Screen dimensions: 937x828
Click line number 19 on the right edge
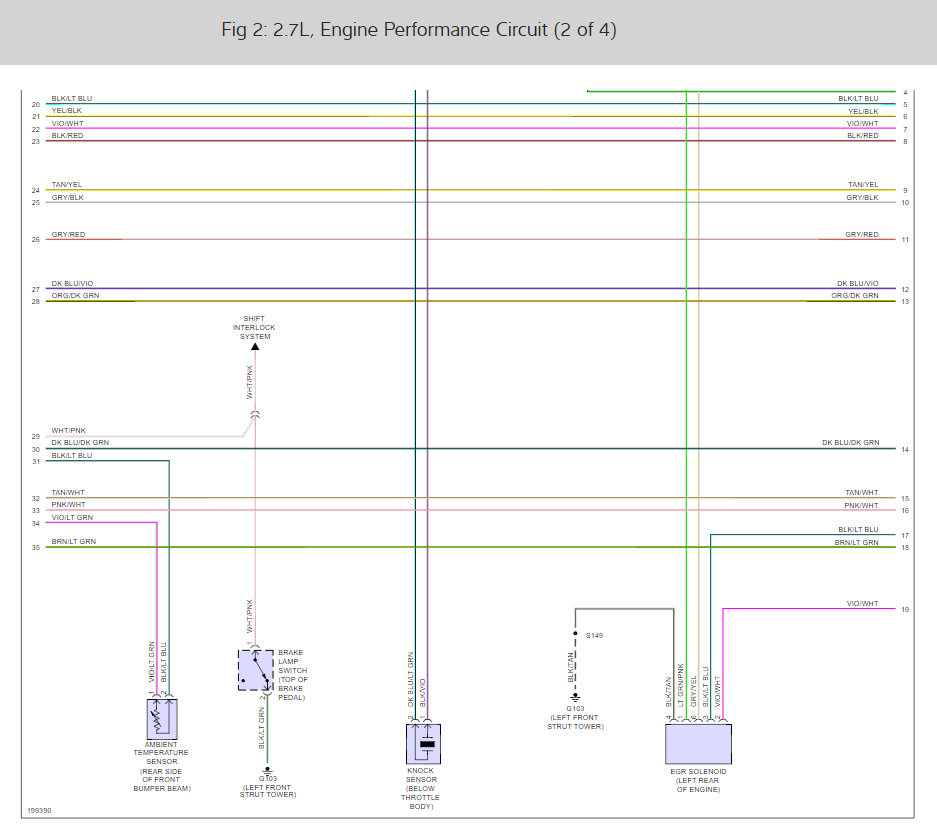pyautogui.click(x=905, y=610)
